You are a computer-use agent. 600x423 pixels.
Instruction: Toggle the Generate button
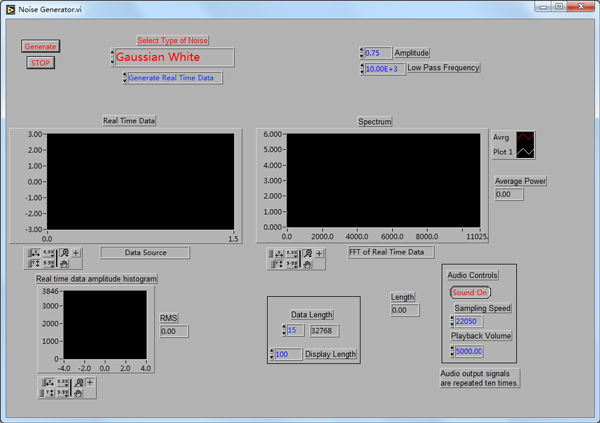(x=41, y=46)
